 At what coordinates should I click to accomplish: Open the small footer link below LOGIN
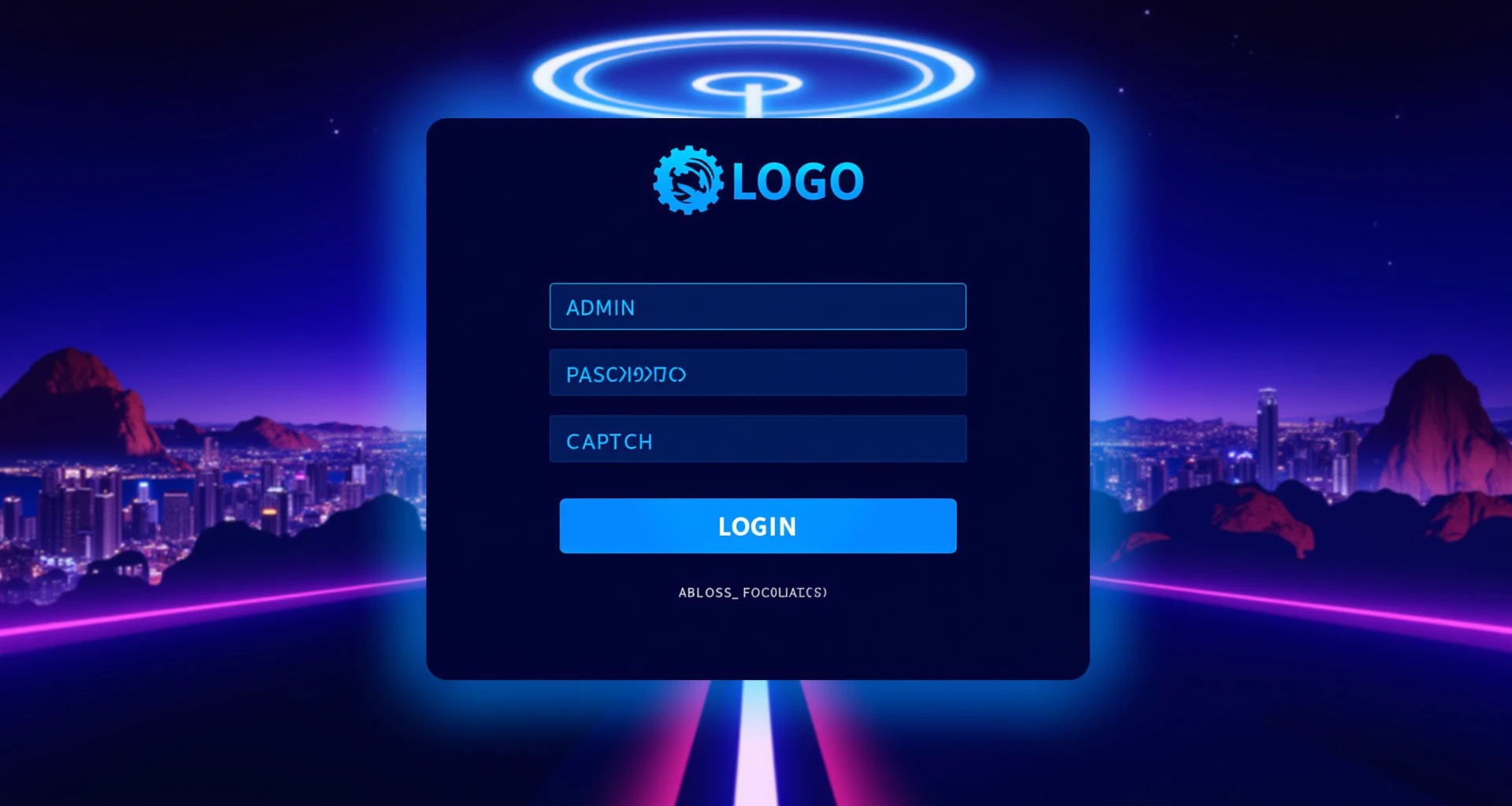tap(753, 593)
